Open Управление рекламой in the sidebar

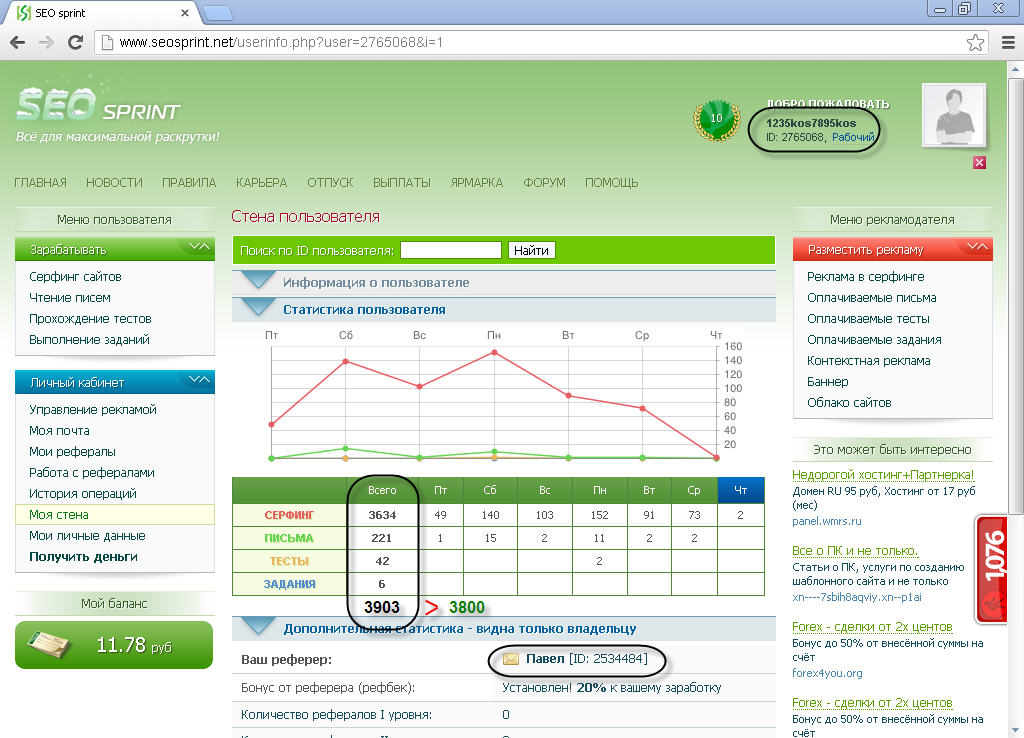coord(93,409)
